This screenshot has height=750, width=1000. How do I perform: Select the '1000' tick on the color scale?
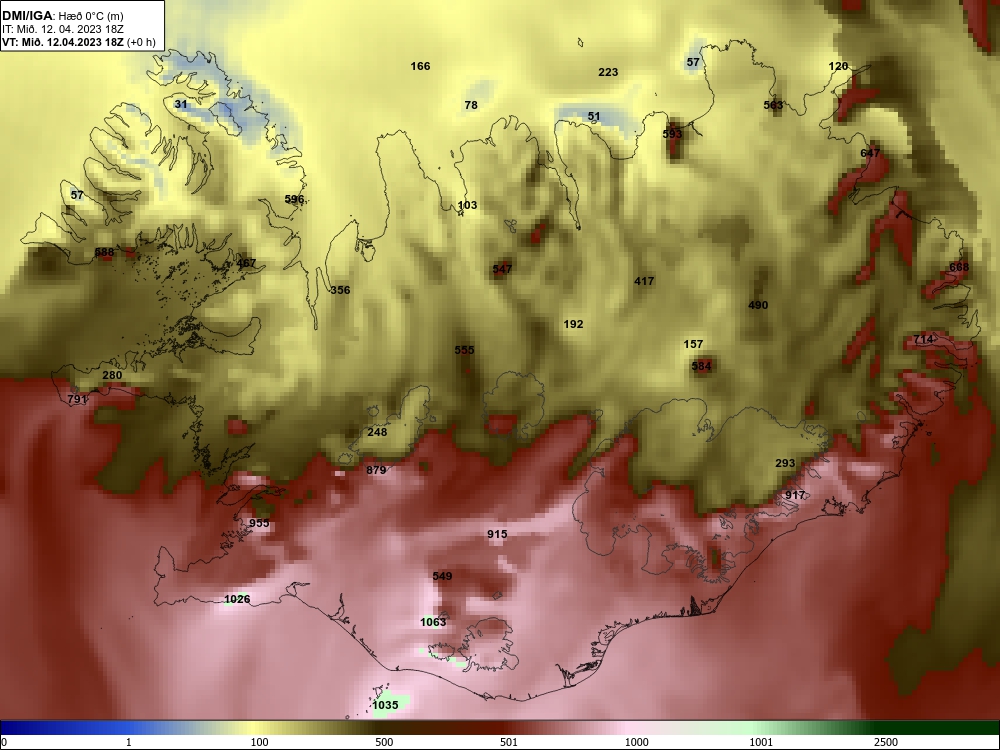636,742
